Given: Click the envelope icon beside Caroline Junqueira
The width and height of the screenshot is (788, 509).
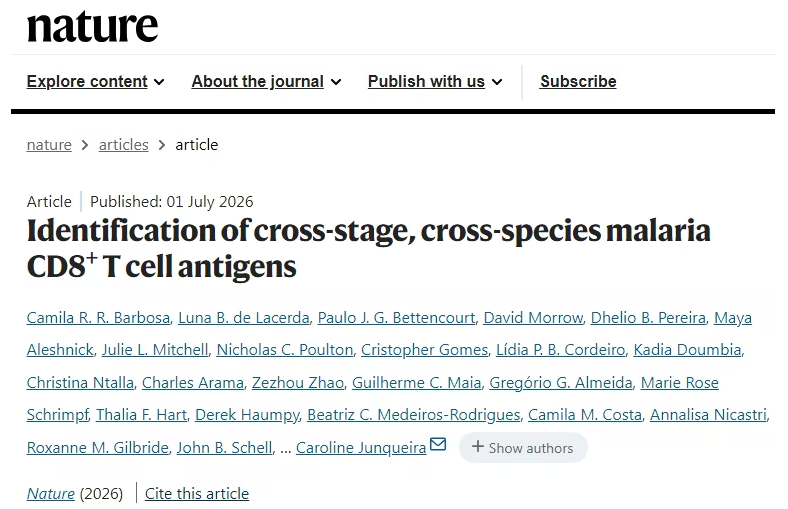Looking at the screenshot, I should [x=438, y=444].
